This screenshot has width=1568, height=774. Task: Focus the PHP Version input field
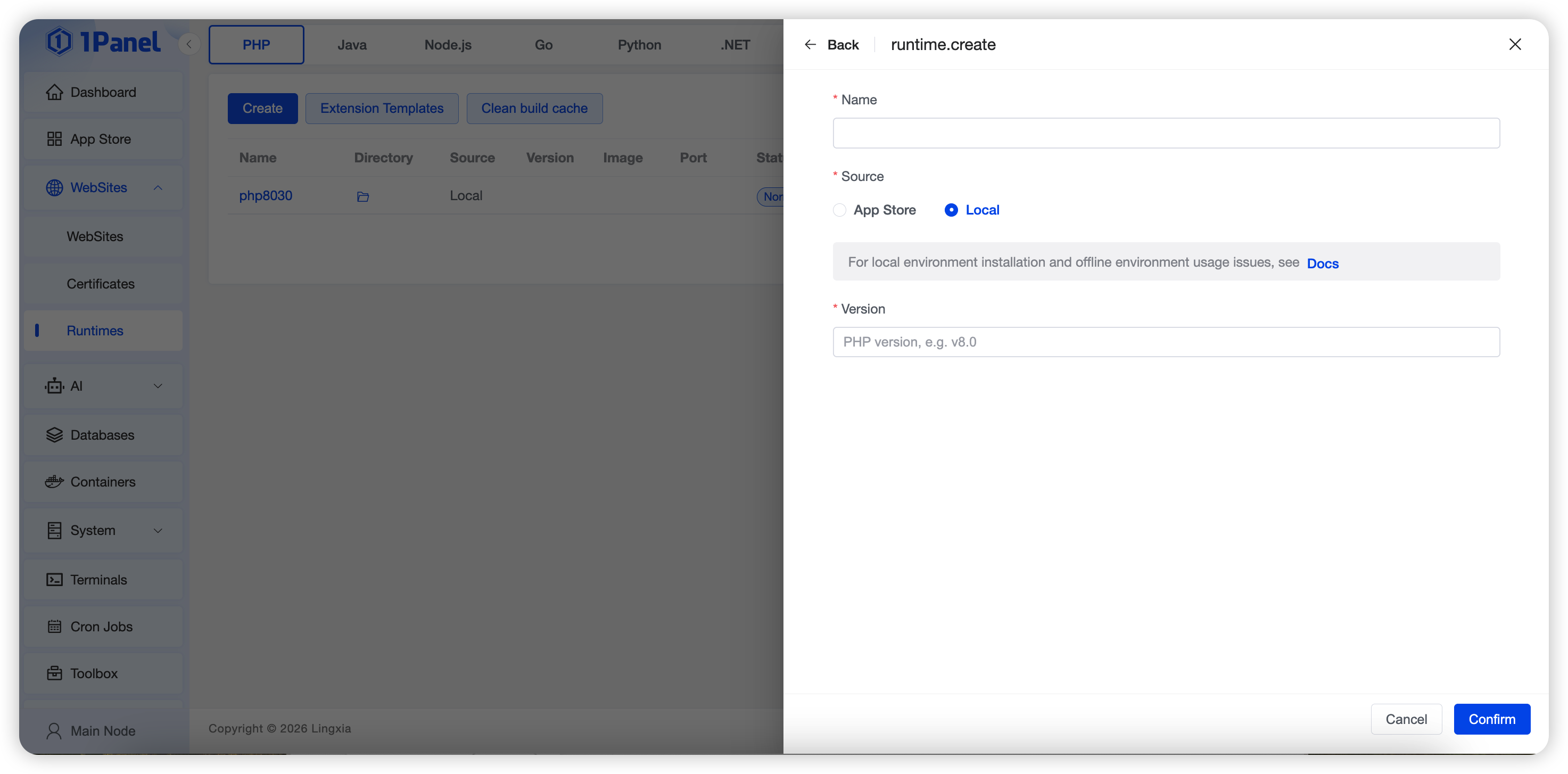[x=1166, y=342]
